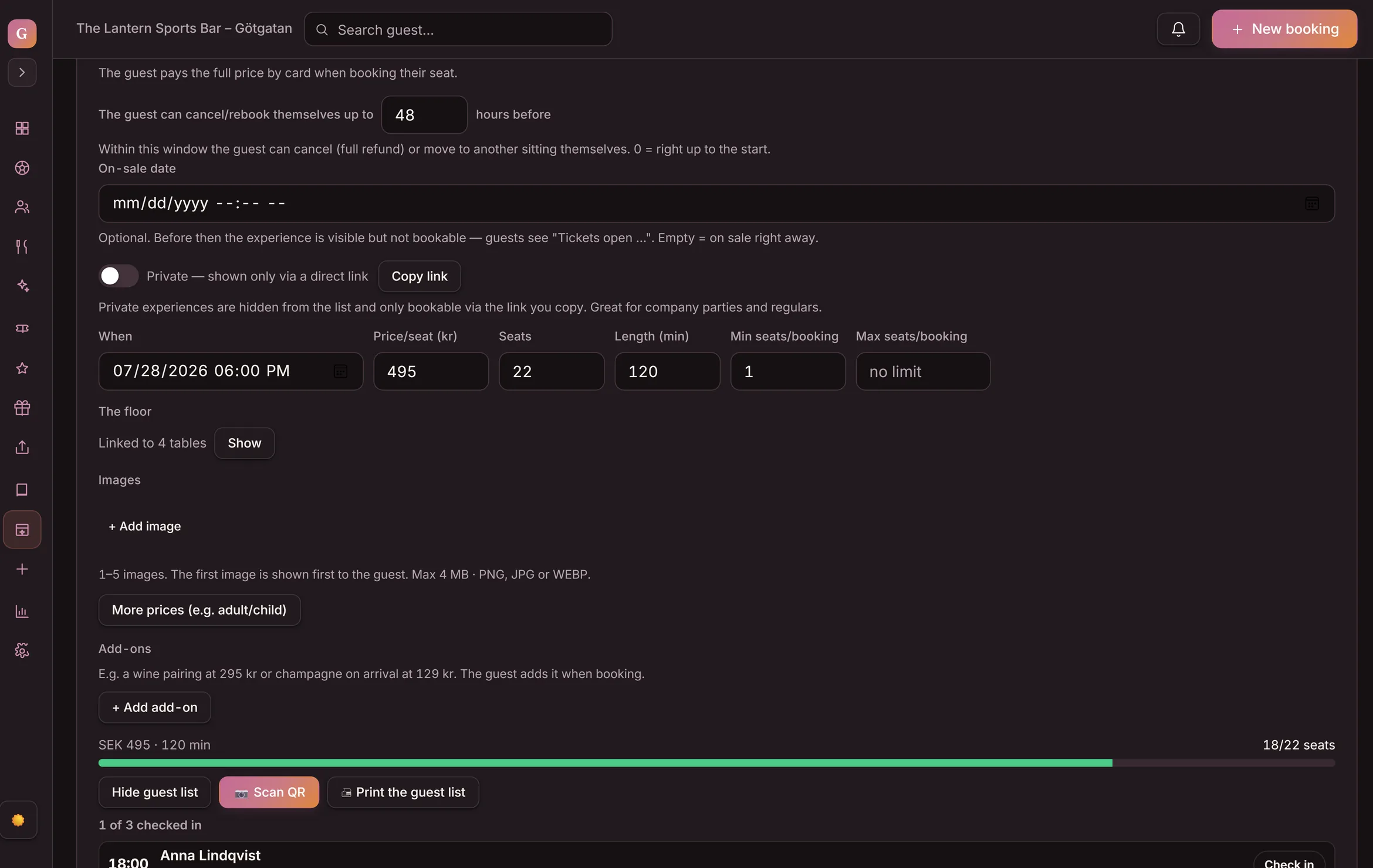Click the G avatar logo in sidebar
Screen dimensions: 1373x868
tap(22, 33)
